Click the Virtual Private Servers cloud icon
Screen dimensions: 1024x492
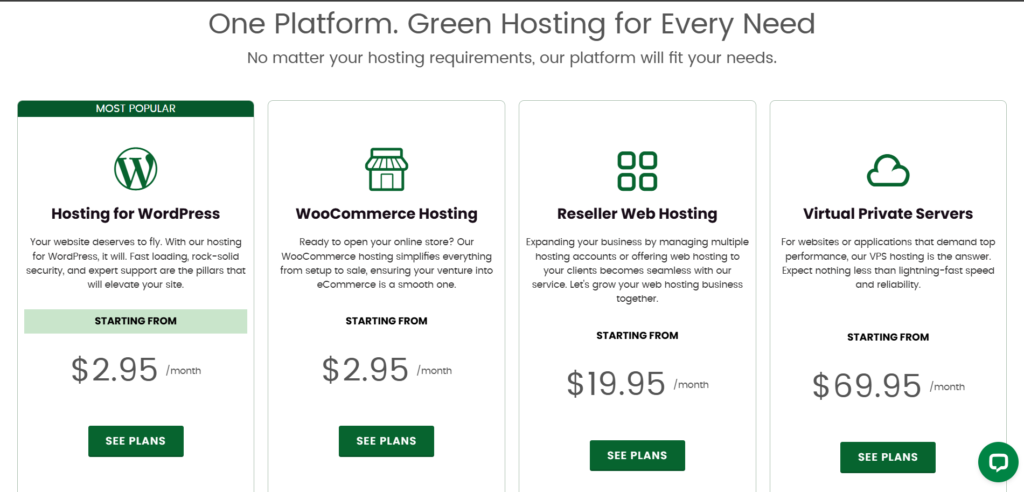pyautogui.click(x=887, y=170)
